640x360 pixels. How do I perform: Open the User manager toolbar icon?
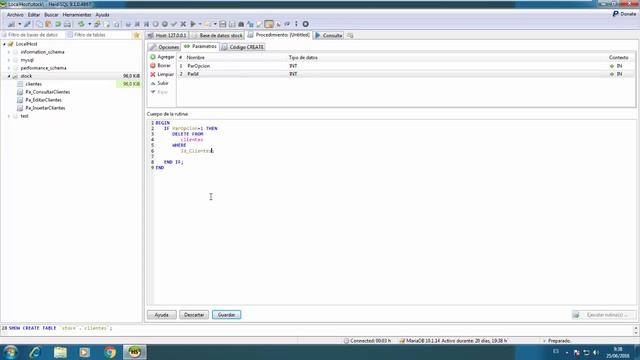point(97,24)
